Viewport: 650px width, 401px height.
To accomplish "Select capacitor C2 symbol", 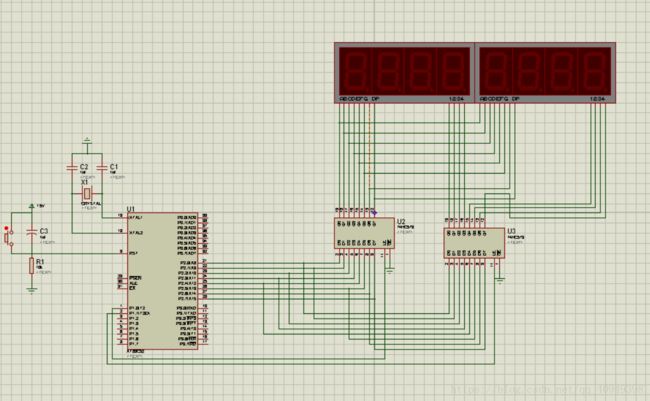I will pos(72,168).
